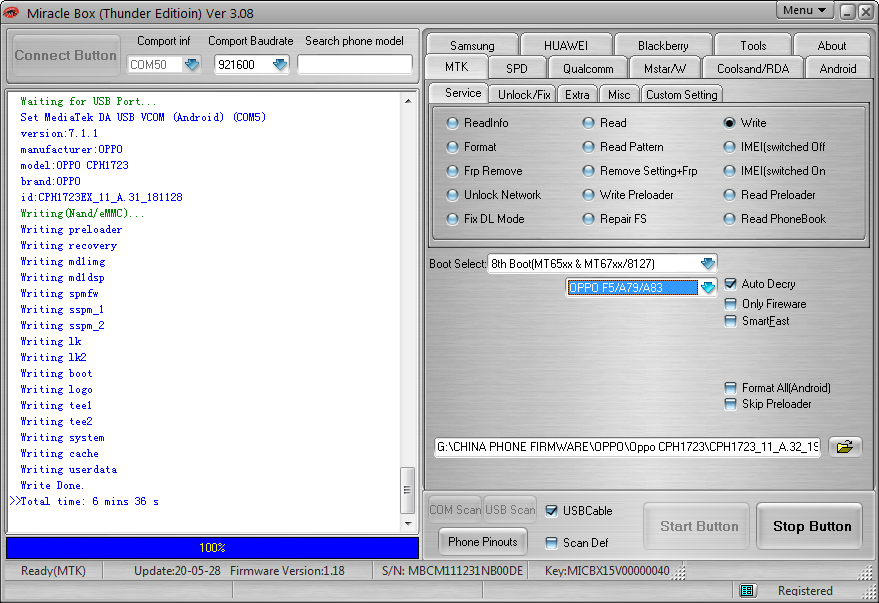879x603 pixels.
Task: Select the Write Preloader radio option
Action: coord(588,195)
